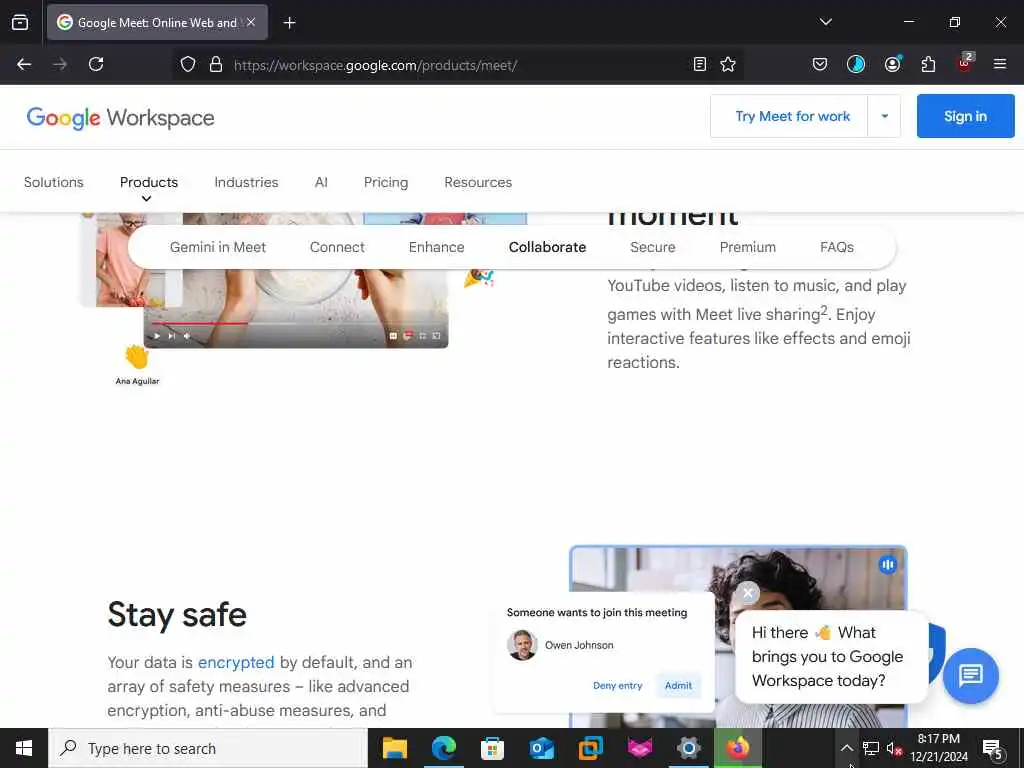The image size is (1024, 768).
Task: Go back to the previous page
Action: (x=24, y=64)
